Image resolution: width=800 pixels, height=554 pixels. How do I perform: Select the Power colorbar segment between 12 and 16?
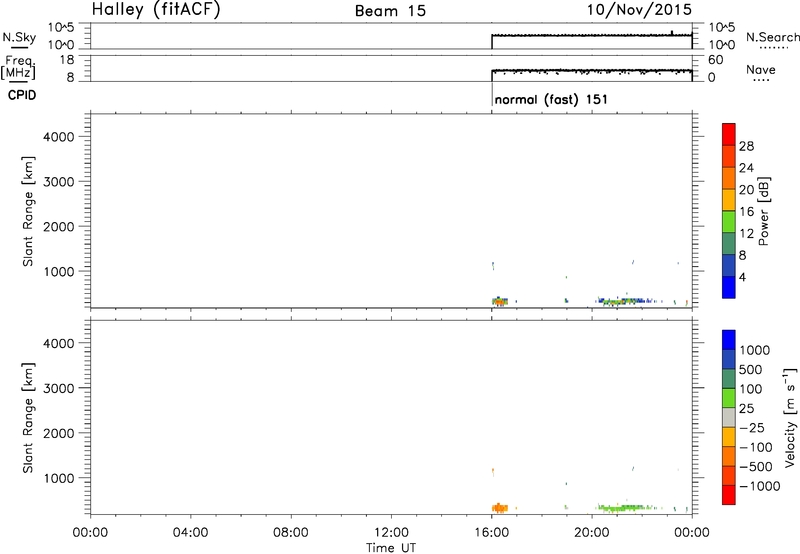[x=729, y=221]
